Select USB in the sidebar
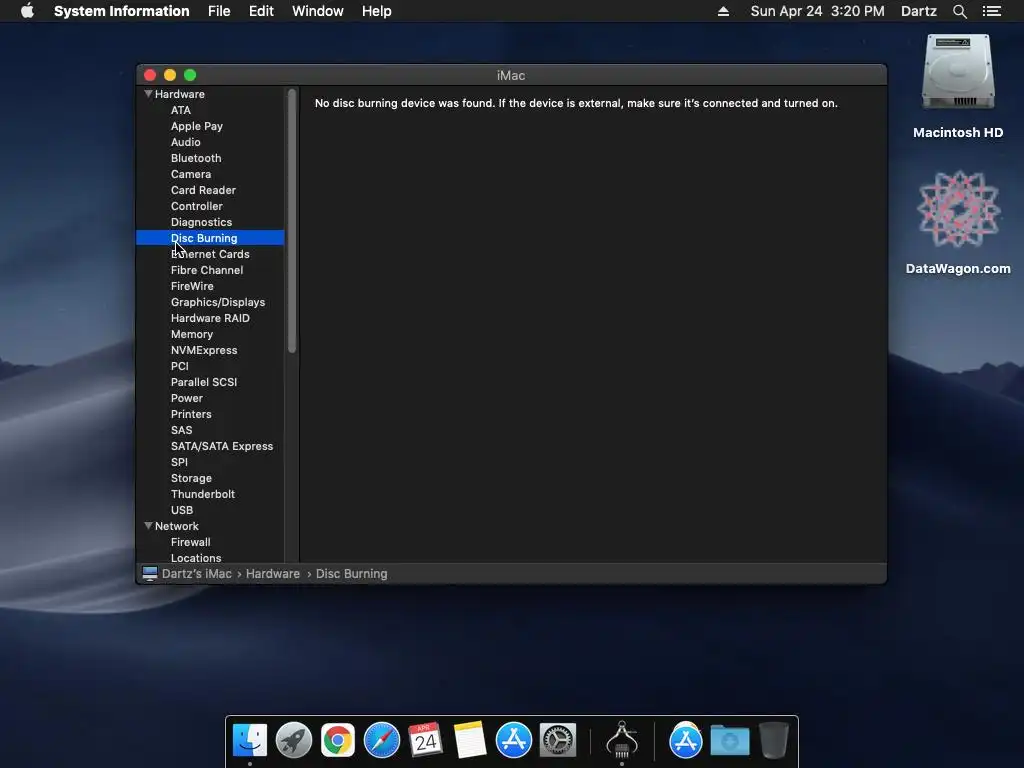 point(182,510)
